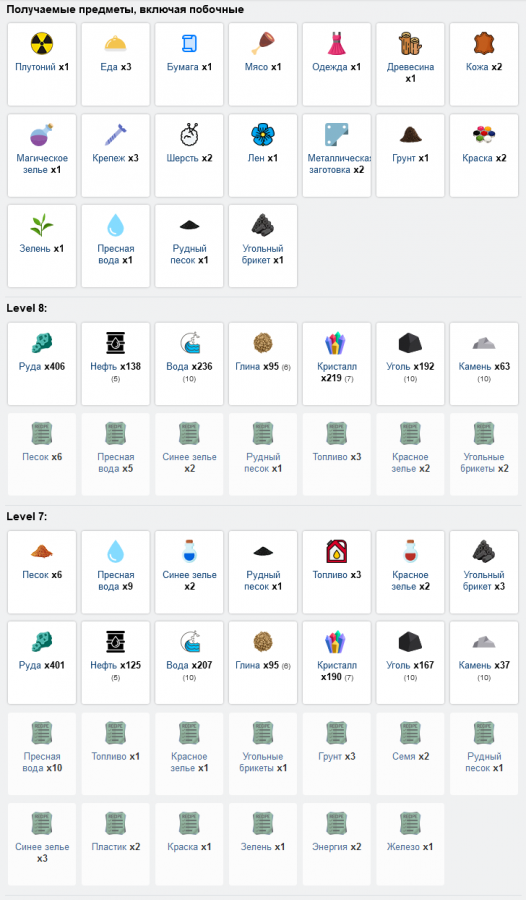
Task: Select the Красное зелье x1 recipe label
Action: [x=189, y=762]
